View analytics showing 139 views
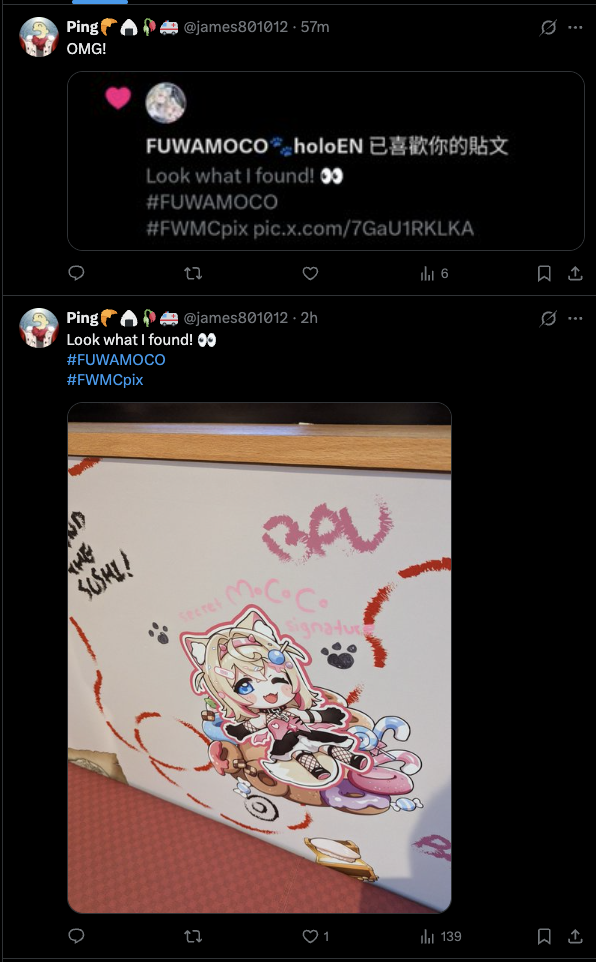The height and width of the screenshot is (962, 596). tap(441, 936)
